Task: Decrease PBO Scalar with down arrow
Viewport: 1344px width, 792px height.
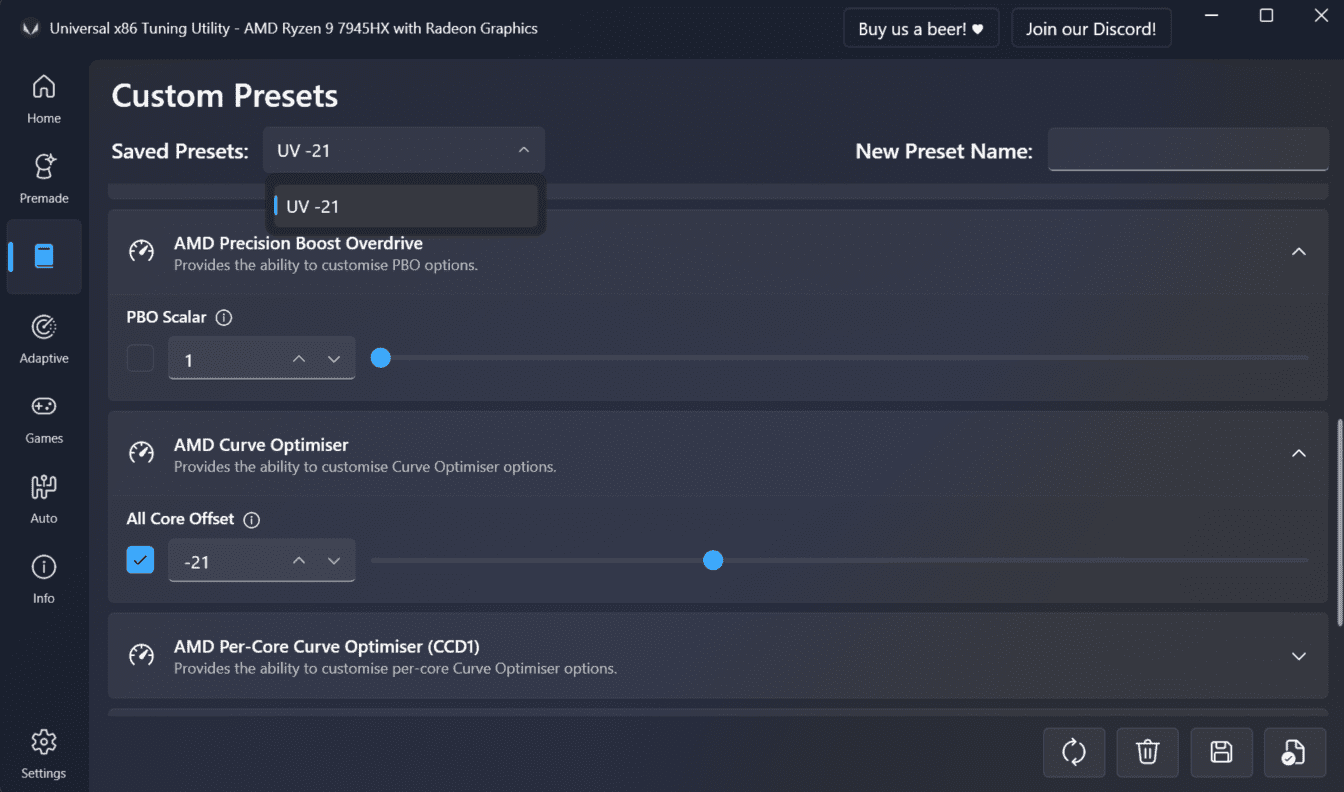Action: coord(335,359)
